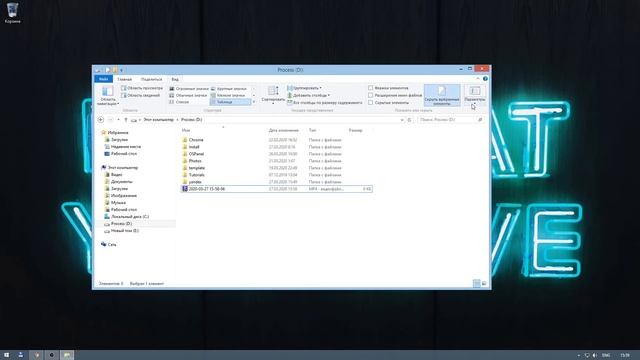
Task: Click File Explorer icon on the taskbar
Action: (x=67, y=355)
